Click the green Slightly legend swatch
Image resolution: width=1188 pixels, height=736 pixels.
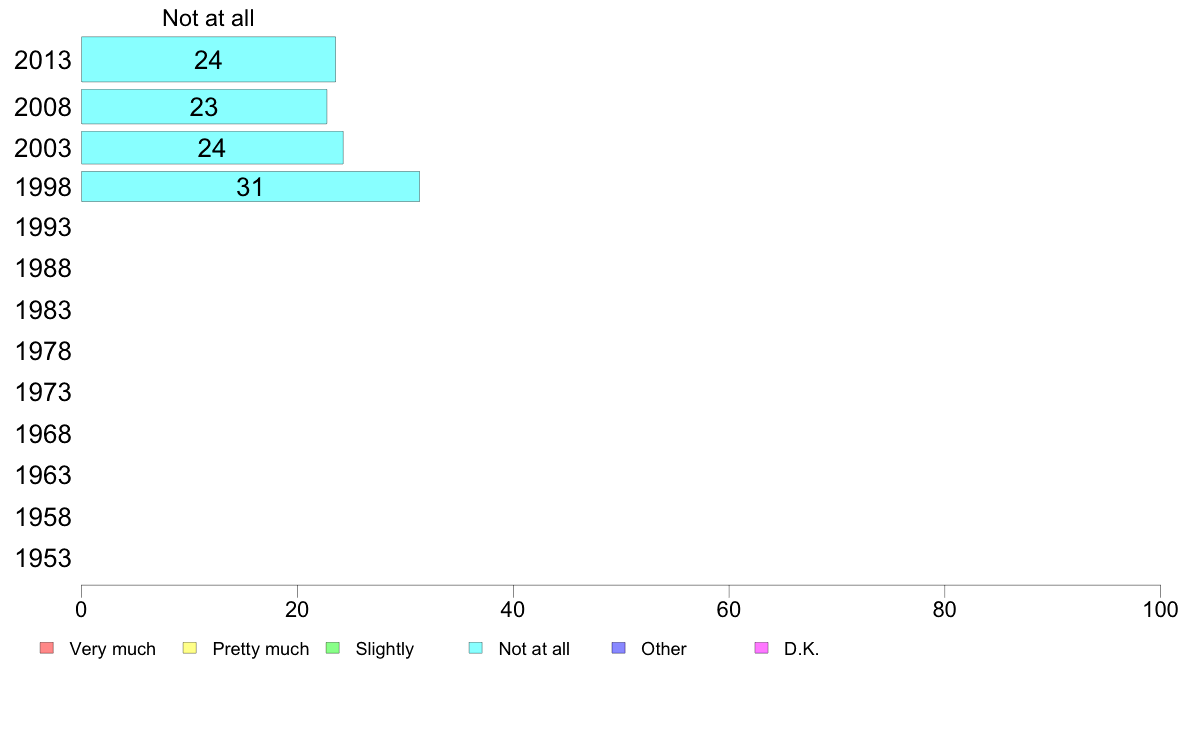point(333,649)
